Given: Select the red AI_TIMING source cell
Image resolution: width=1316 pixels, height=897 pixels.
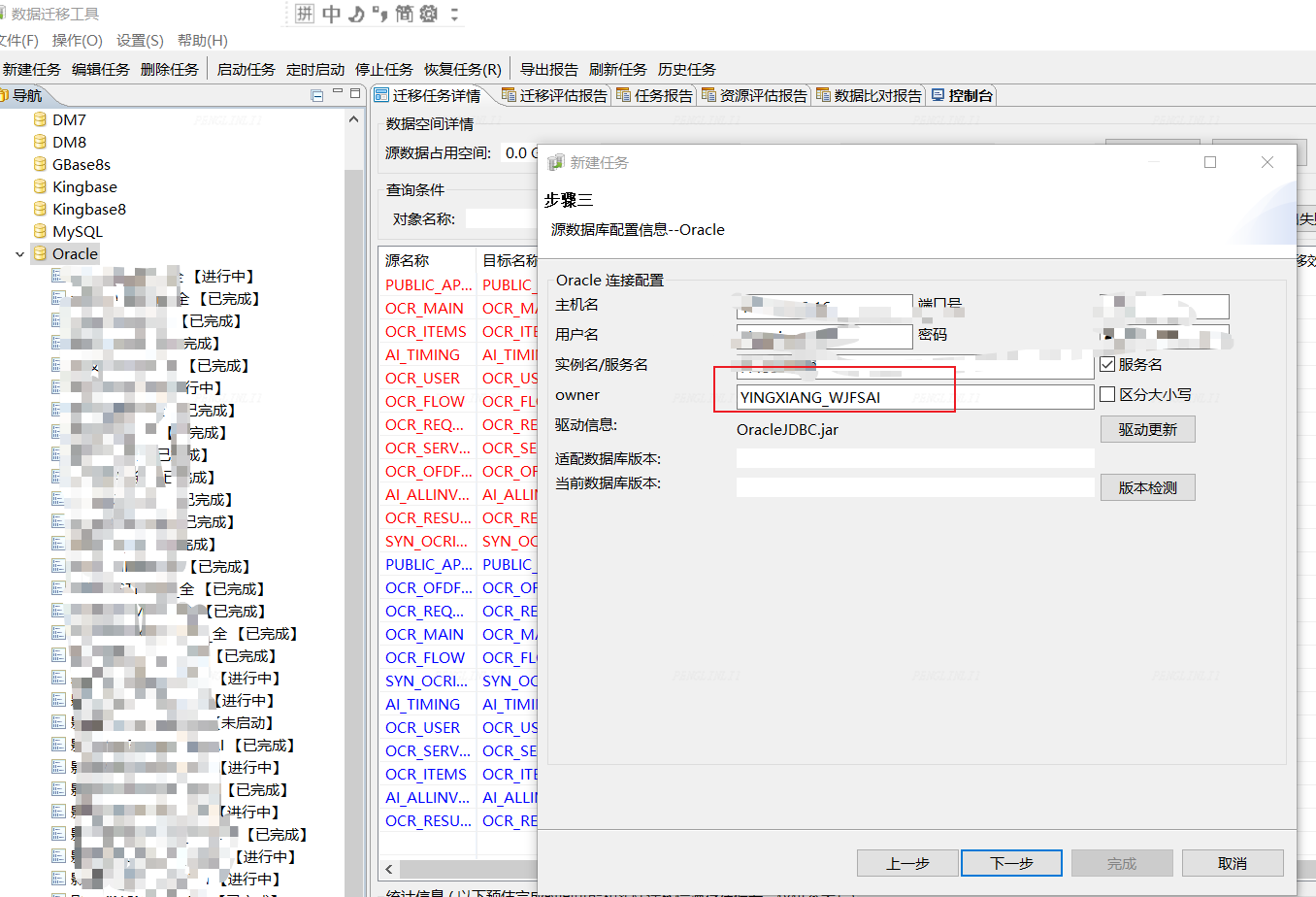Looking at the screenshot, I should pyautogui.click(x=423, y=354).
